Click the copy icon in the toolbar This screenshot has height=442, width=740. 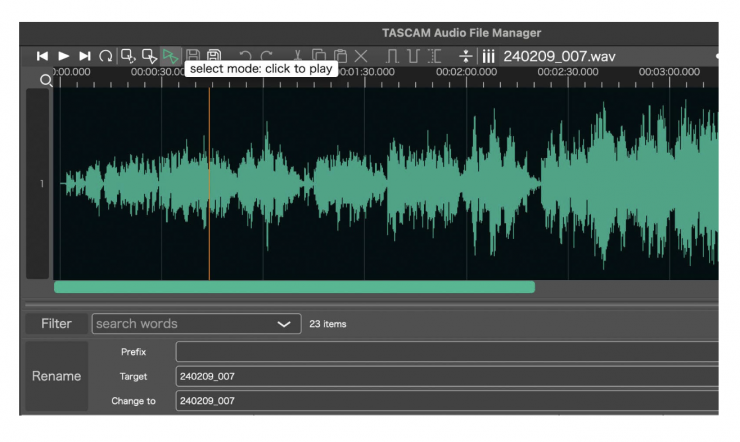[318, 57]
